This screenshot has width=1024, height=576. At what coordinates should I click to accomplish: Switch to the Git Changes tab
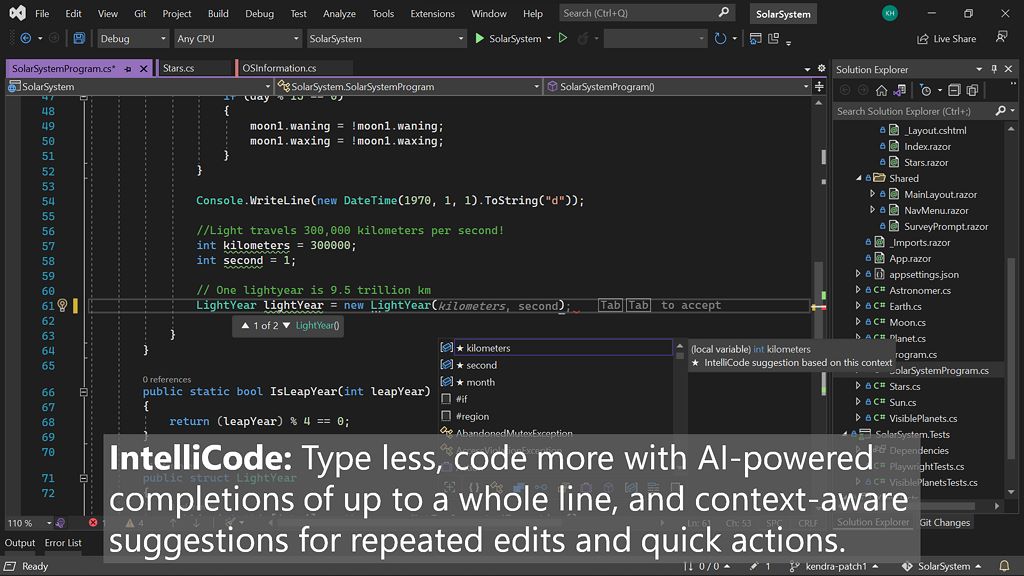tap(944, 522)
